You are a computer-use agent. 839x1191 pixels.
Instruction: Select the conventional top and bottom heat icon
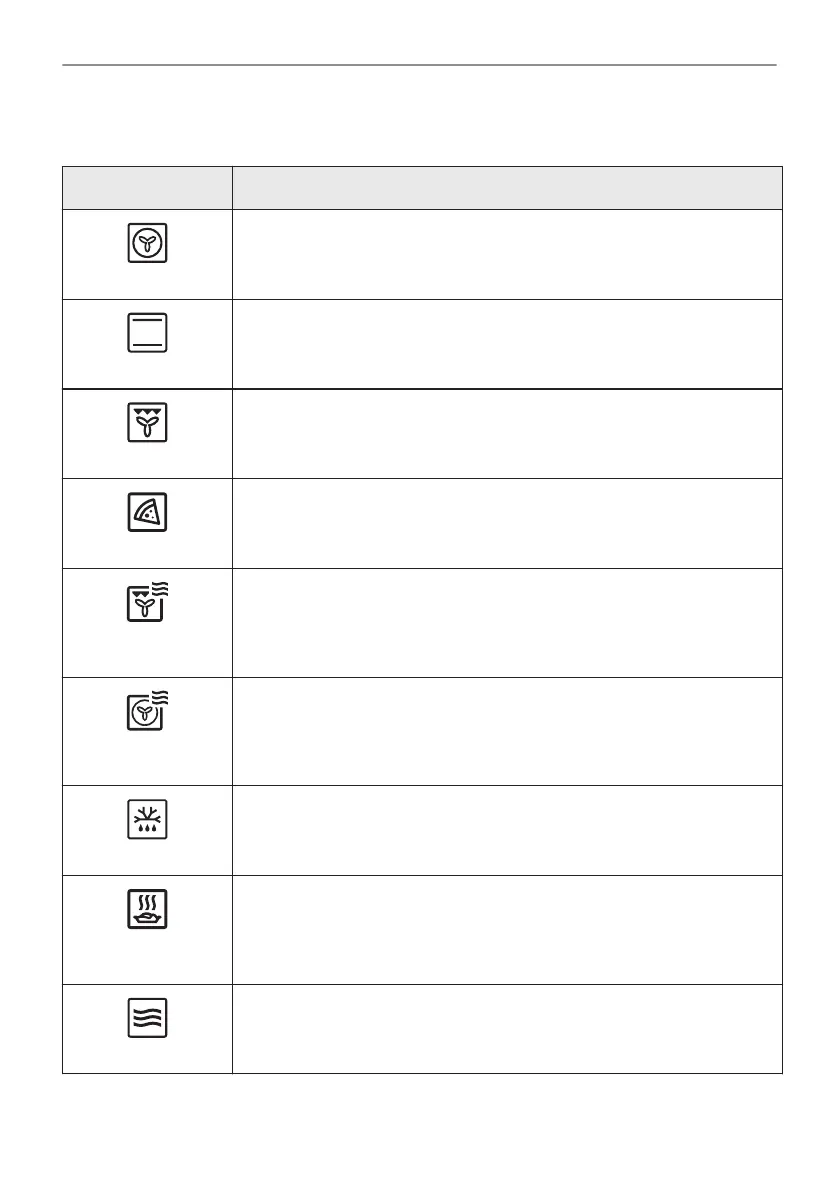[x=147, y=332]
